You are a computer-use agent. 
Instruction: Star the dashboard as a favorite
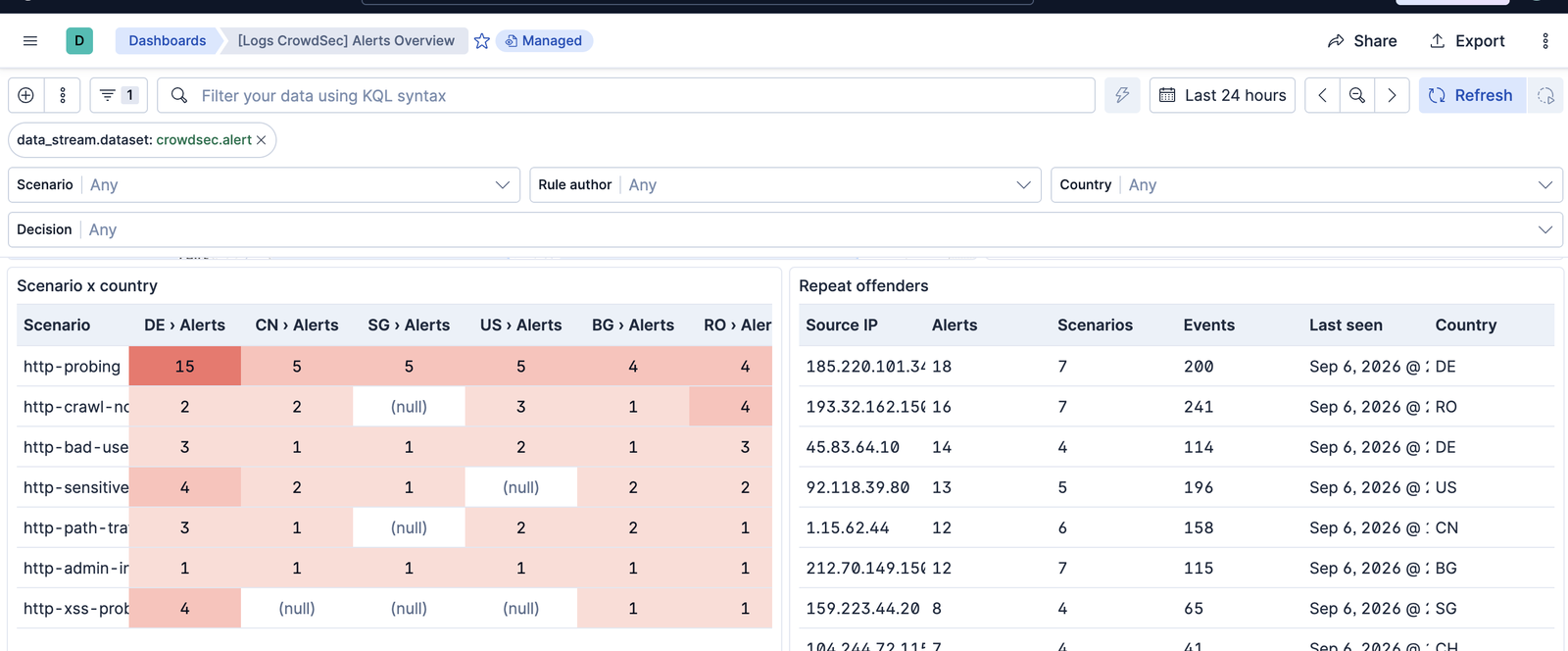(482, 41)
